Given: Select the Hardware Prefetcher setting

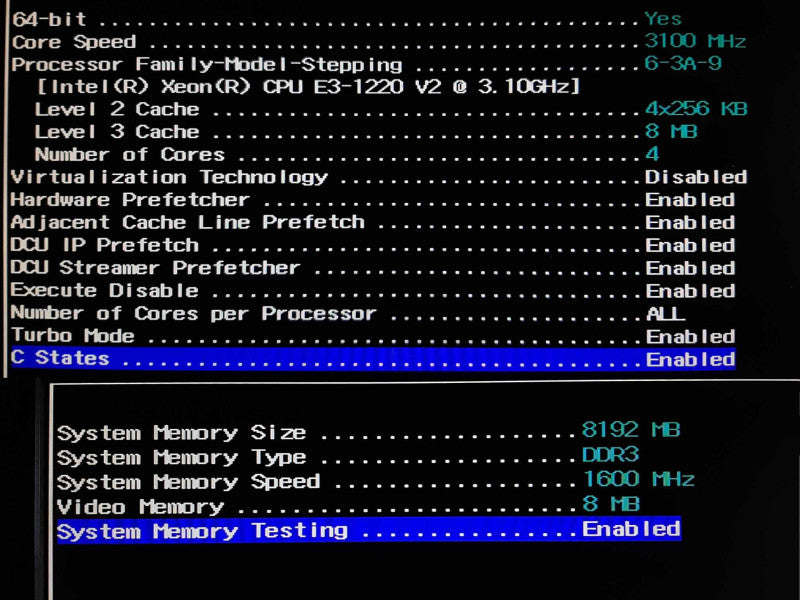Looking at the screenshot, I should pyautogui.click(x=373, y=199).
